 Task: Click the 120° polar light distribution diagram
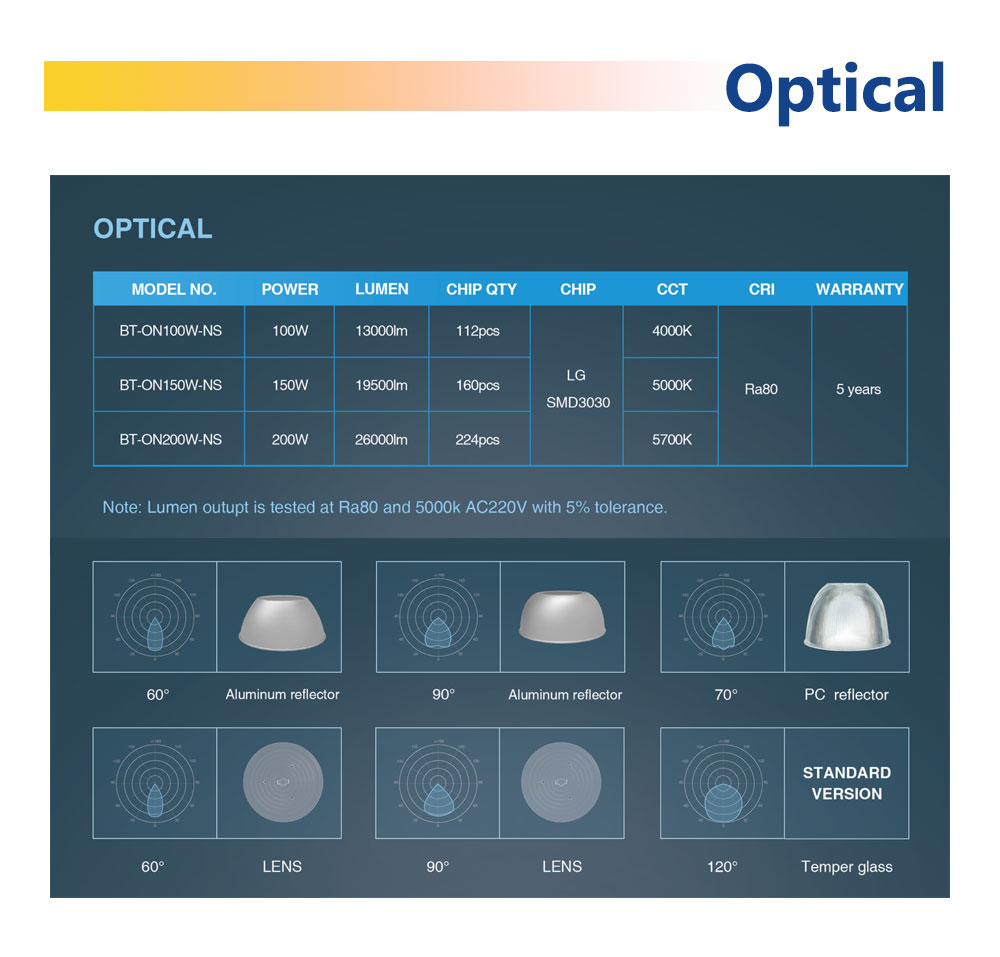coord(723,783)
